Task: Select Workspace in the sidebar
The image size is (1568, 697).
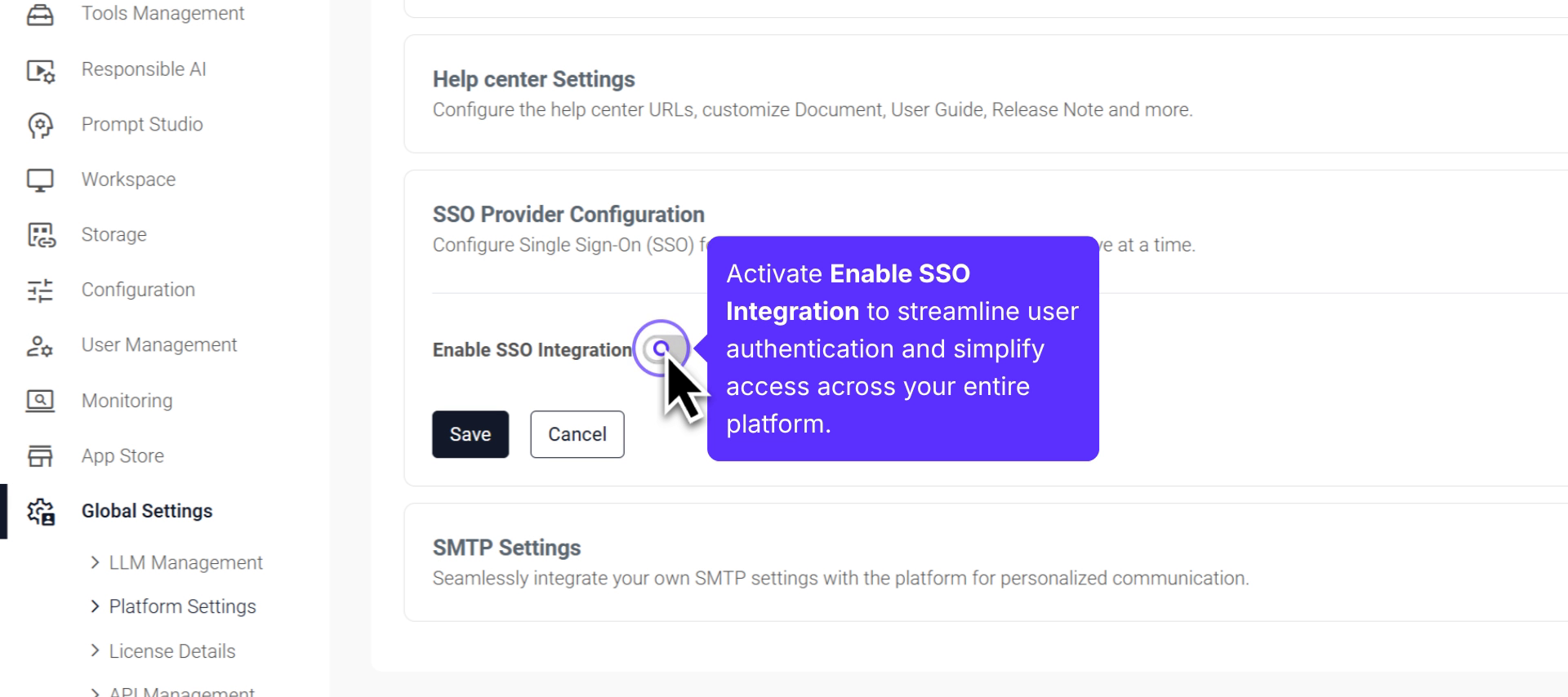Action: pos(128,180)
